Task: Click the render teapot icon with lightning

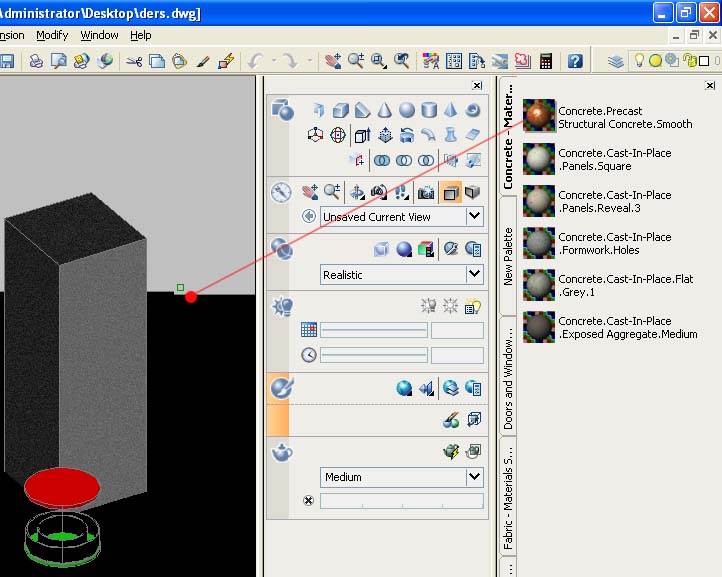Action: tap(452, 452)
